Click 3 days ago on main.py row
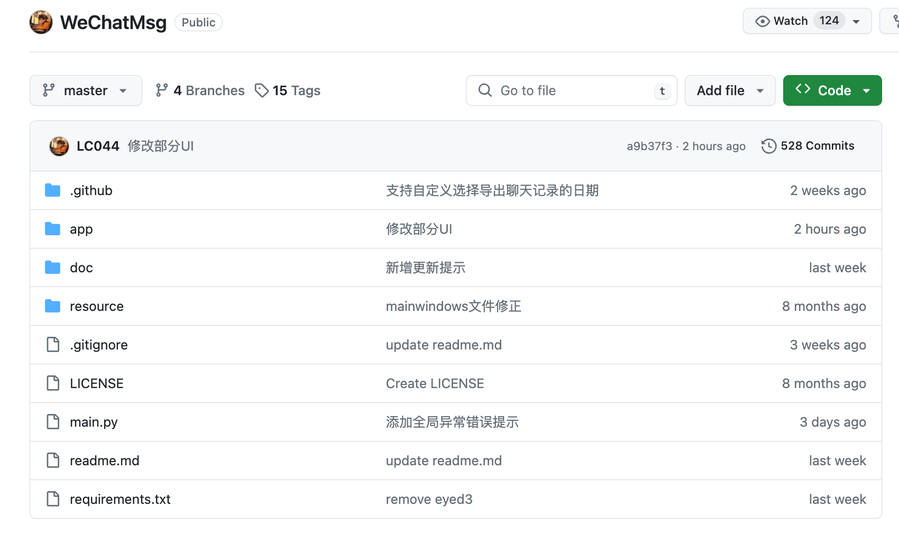This screenshot has height=534, width=899. 833,422
